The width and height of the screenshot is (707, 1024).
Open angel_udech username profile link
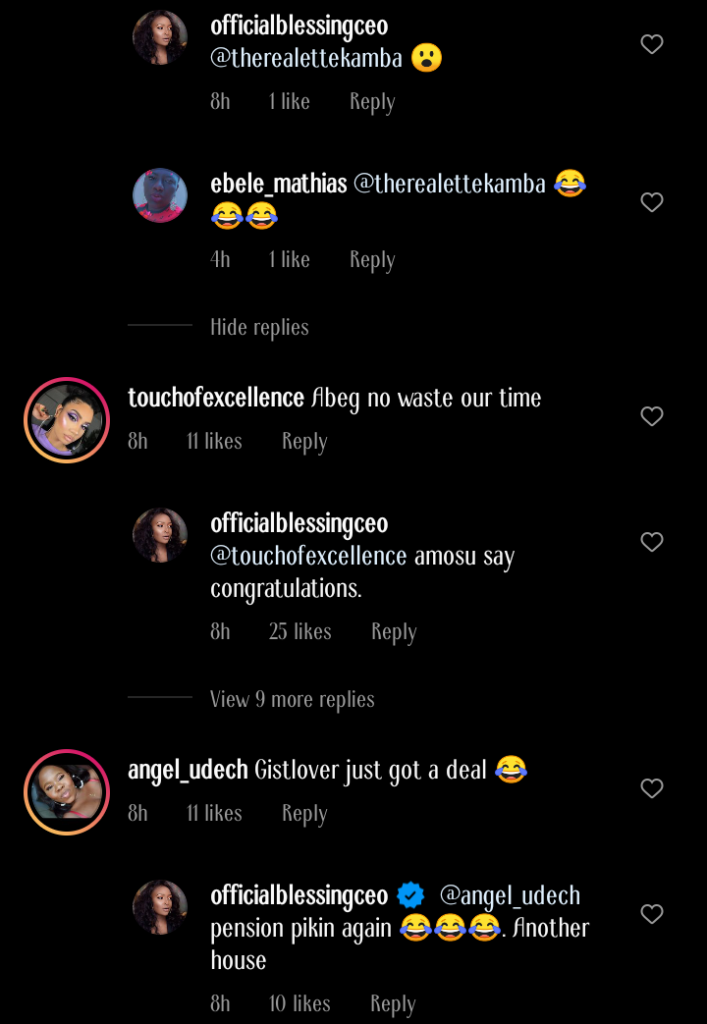coord(188,770)
